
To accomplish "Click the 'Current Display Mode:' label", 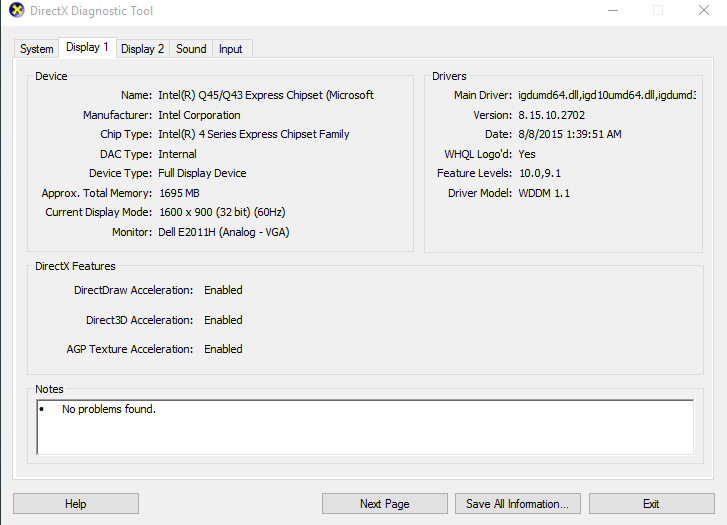I will point(98,212).
